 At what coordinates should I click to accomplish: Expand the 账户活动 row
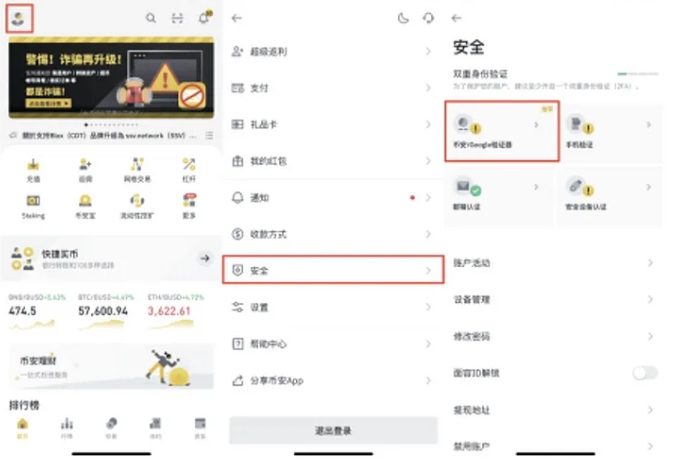pyautogui.click(x=554, y=263)
